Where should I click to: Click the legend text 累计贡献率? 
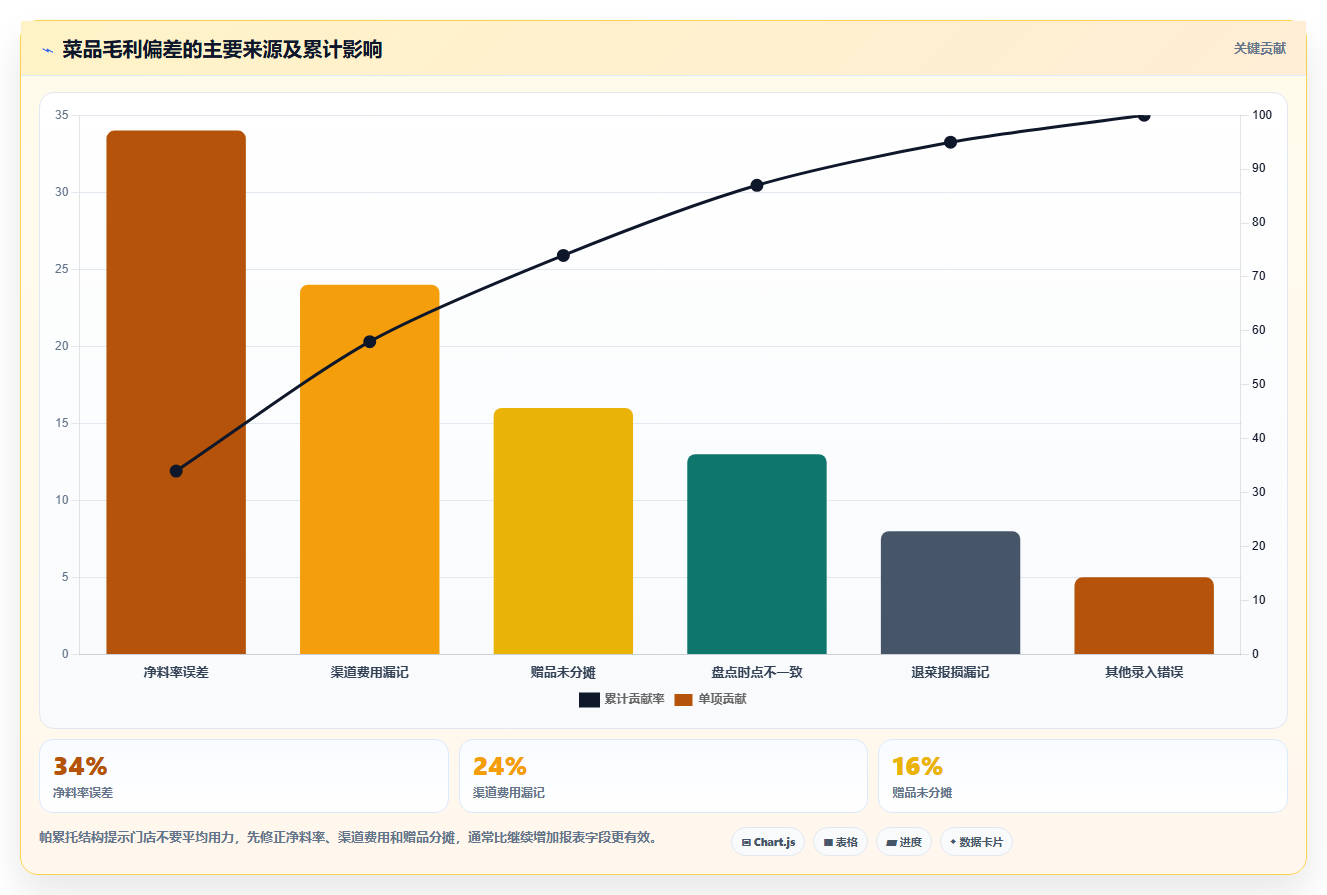click(x=634, y=700)
